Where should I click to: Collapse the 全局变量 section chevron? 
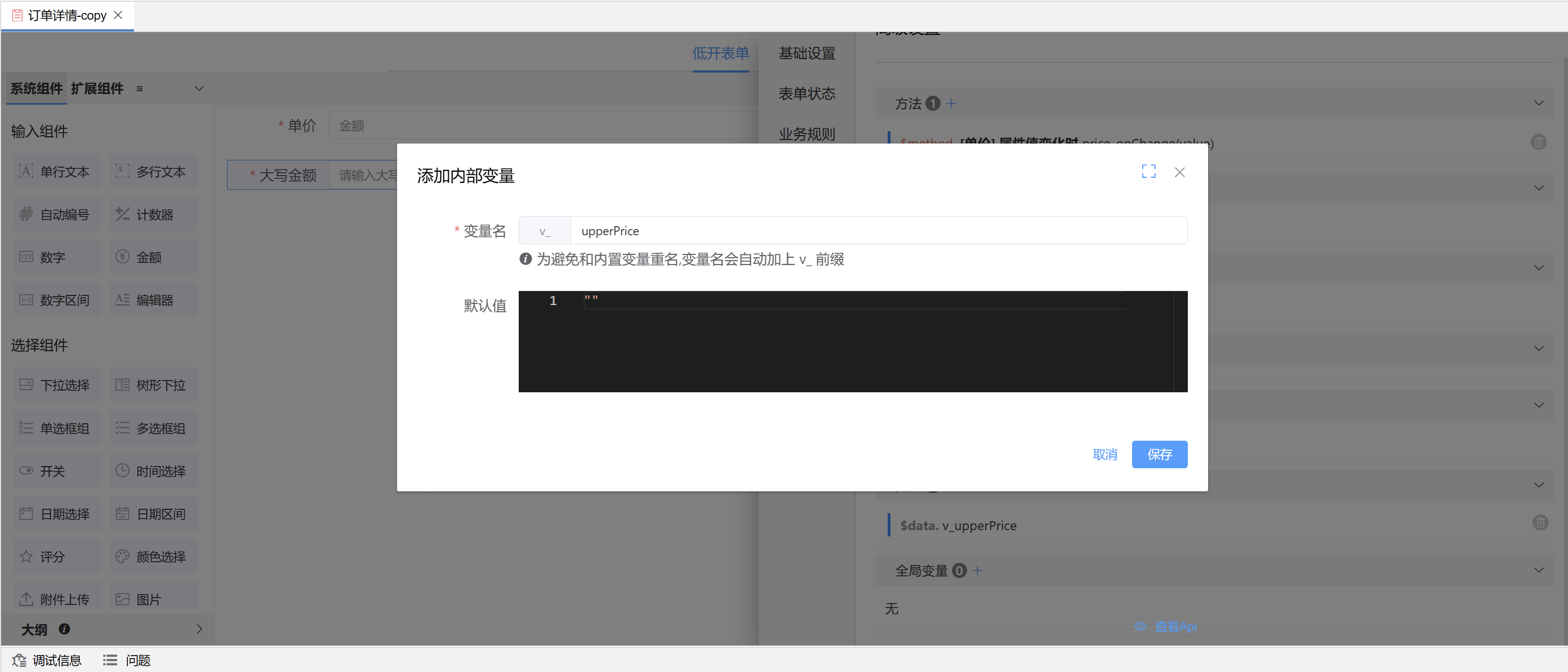pos(1538,571)
